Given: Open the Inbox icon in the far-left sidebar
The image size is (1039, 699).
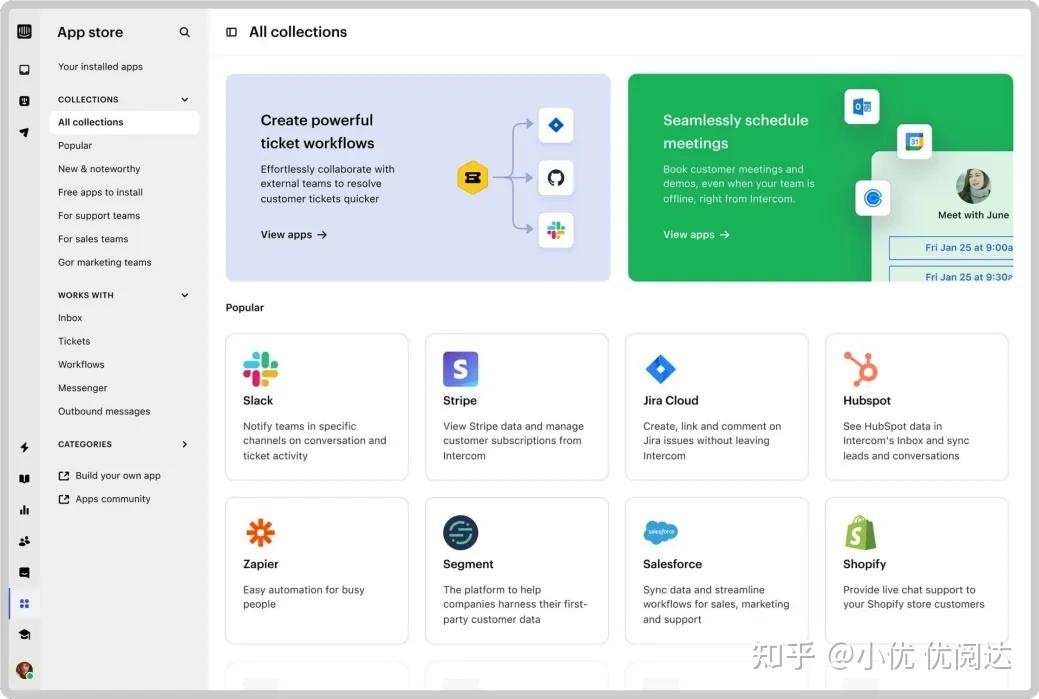Looking at the screenshot, I should [24, 69].
